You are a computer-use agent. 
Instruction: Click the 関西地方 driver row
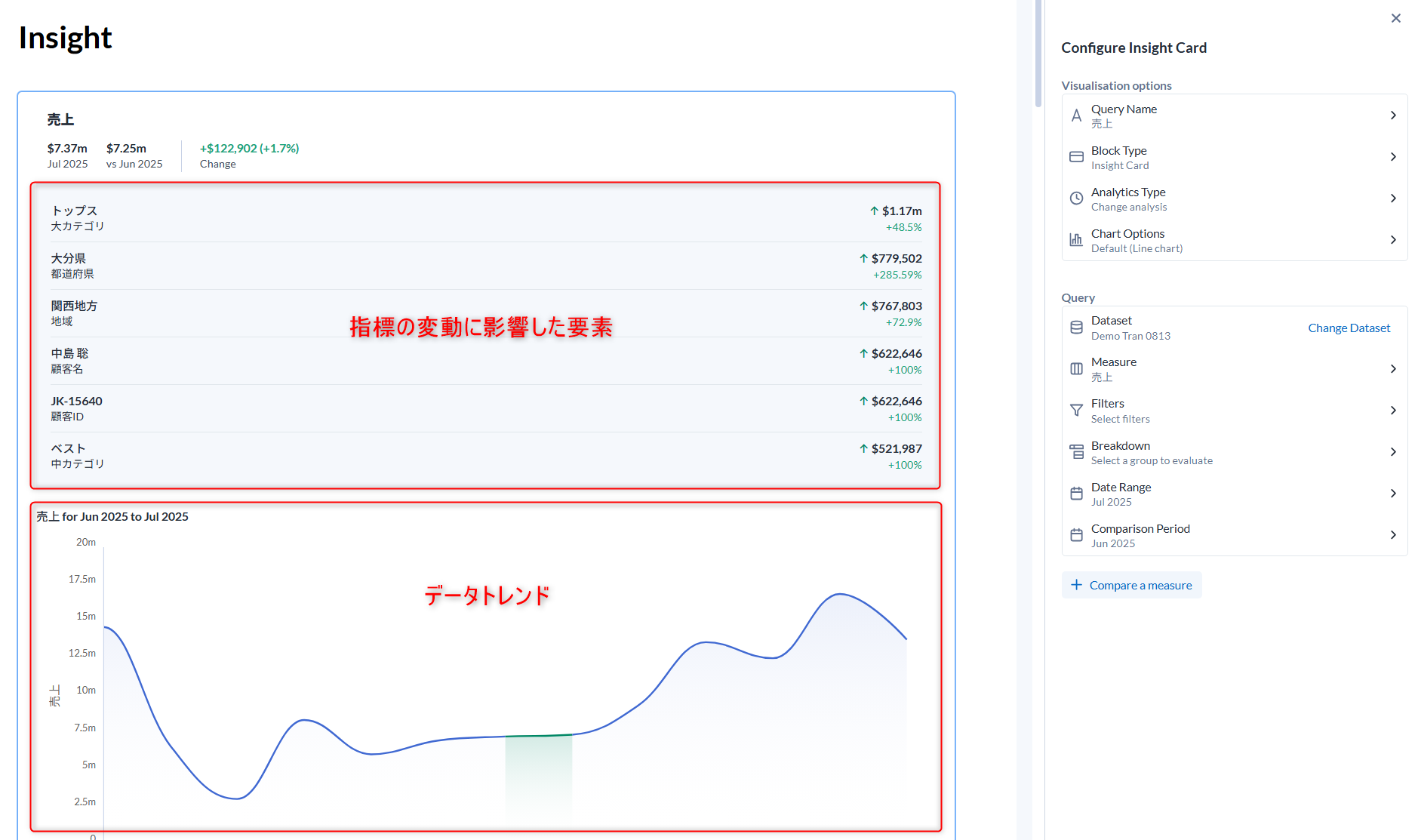click(x=486, y=313)
